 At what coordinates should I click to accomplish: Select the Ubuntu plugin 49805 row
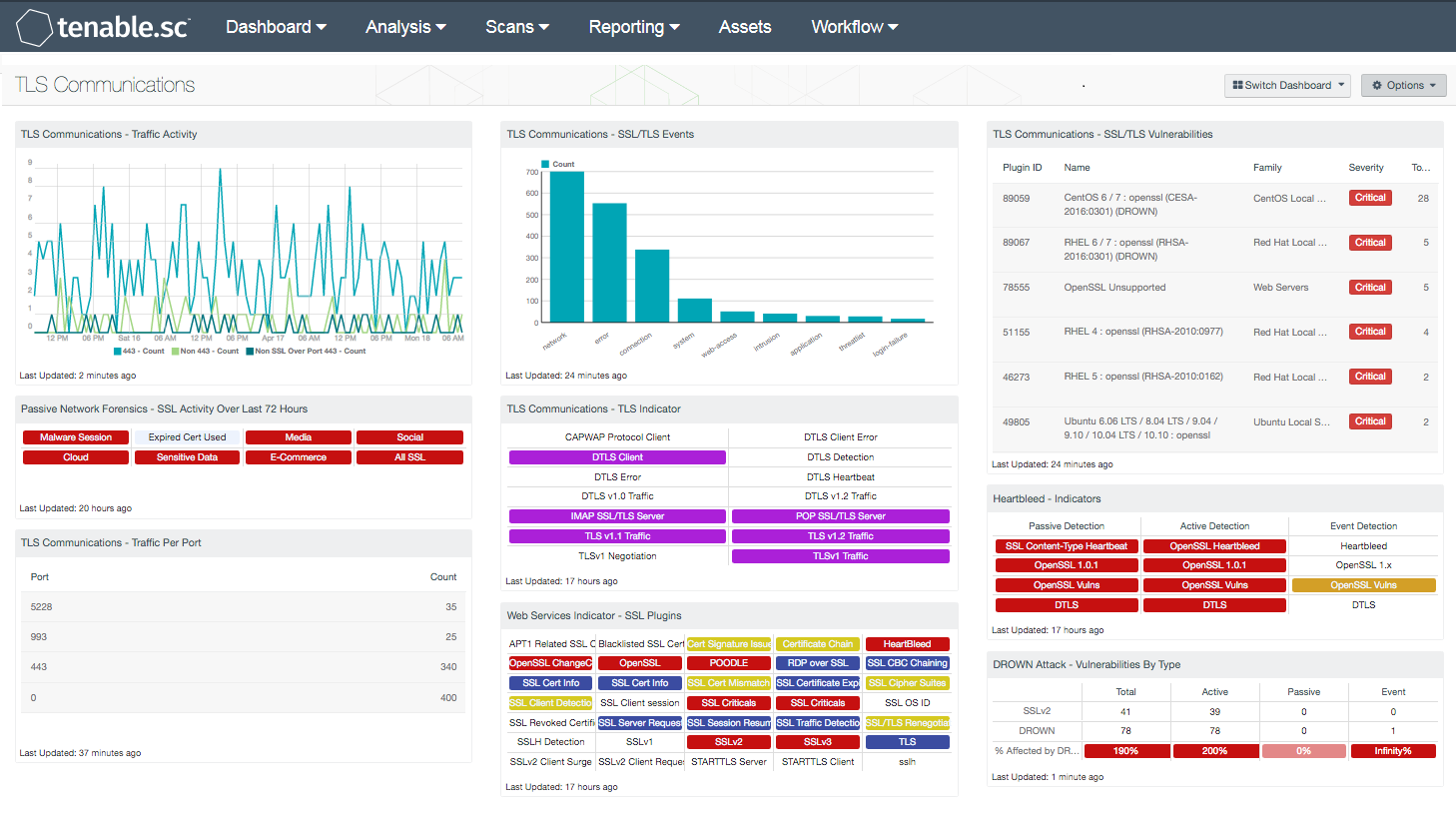tap(1215, 428)
